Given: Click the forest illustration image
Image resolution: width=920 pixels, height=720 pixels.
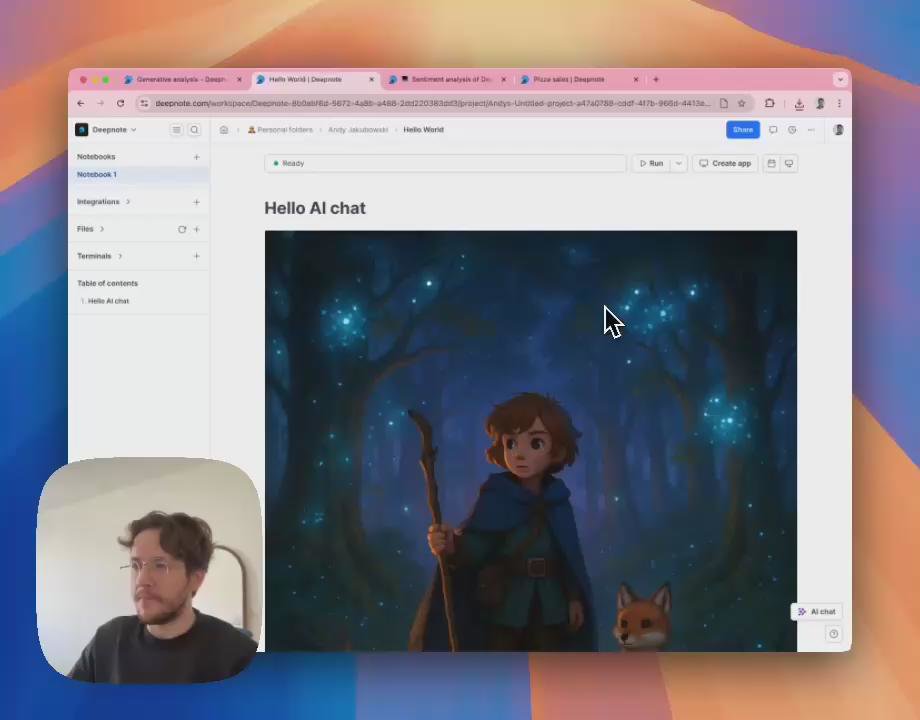Looking at the screenshot, I should (x=530, y=441).
